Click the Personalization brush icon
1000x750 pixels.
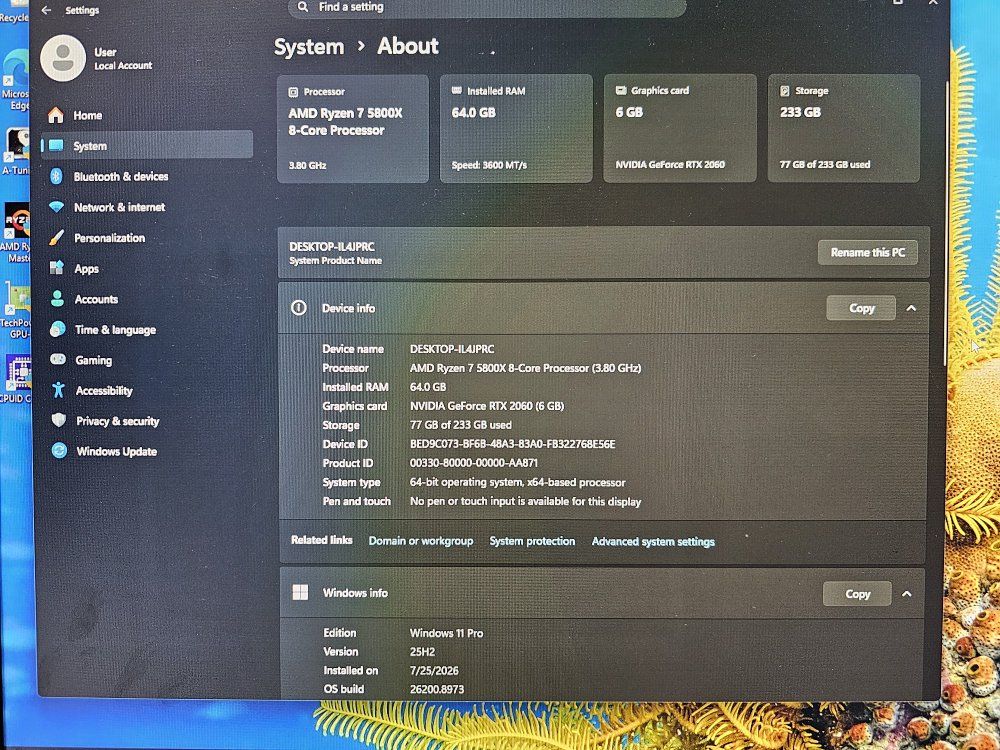(57, 237)
